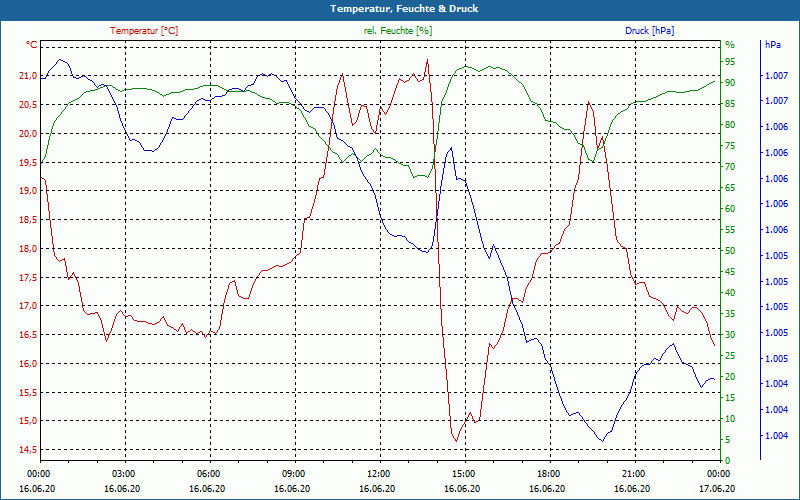Select the red 'Temperatur [°C]' legend label
The width and height of the screenshot is (800, 500).
point(144,31)
